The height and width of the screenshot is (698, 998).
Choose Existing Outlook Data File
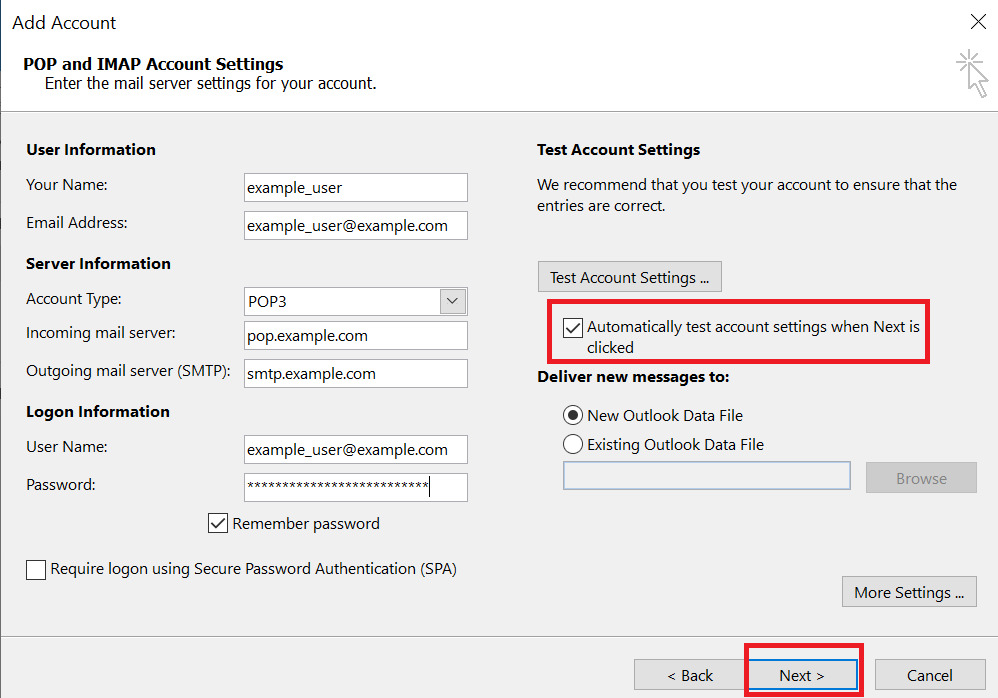pos(573,444)
